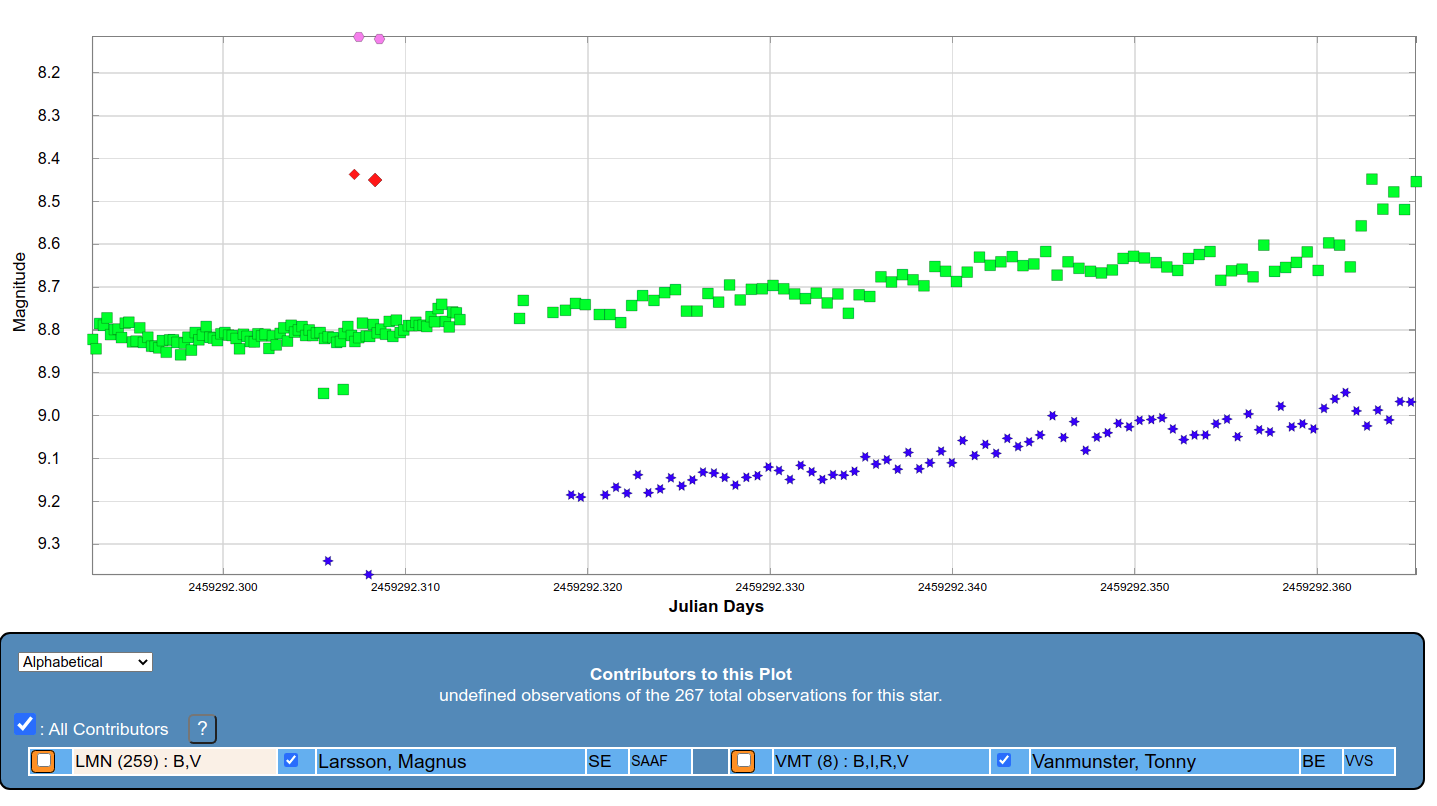The width and height of the screenshot is (1437, 806).
Task: Click the SE country code cell
Action: point(600,762)
